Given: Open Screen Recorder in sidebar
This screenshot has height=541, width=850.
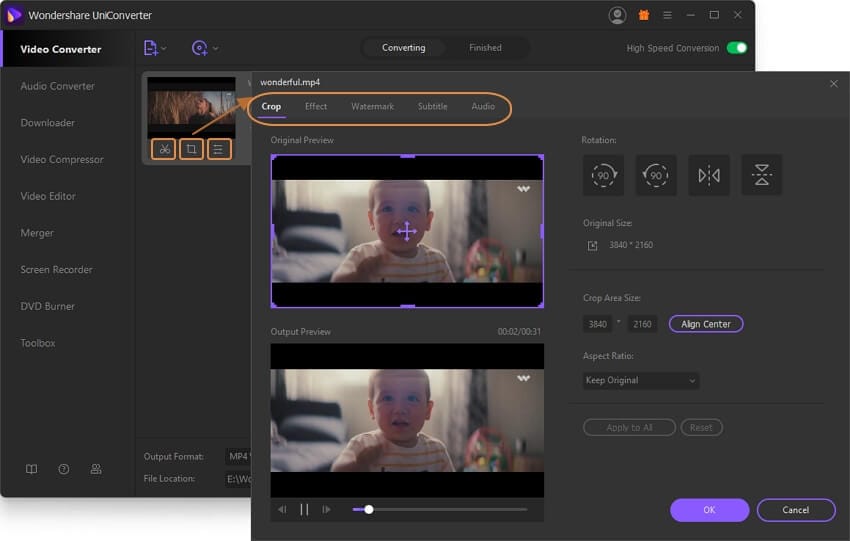Looking at the screenshot, I should coord(56,270).
